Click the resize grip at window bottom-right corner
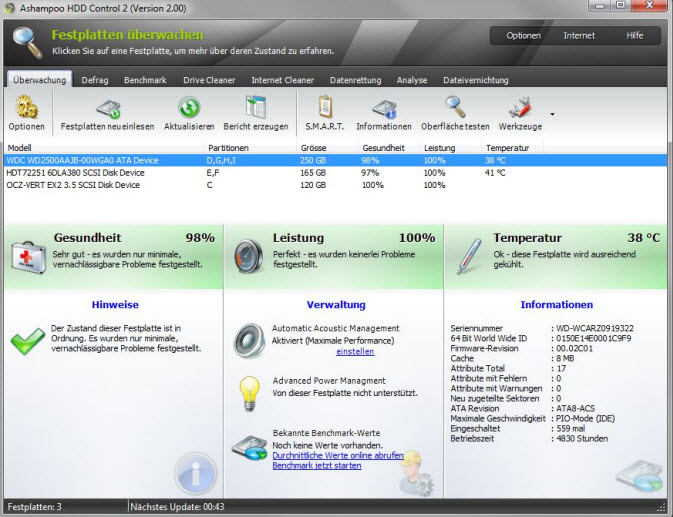673x517 pixels. pos(661,508)
